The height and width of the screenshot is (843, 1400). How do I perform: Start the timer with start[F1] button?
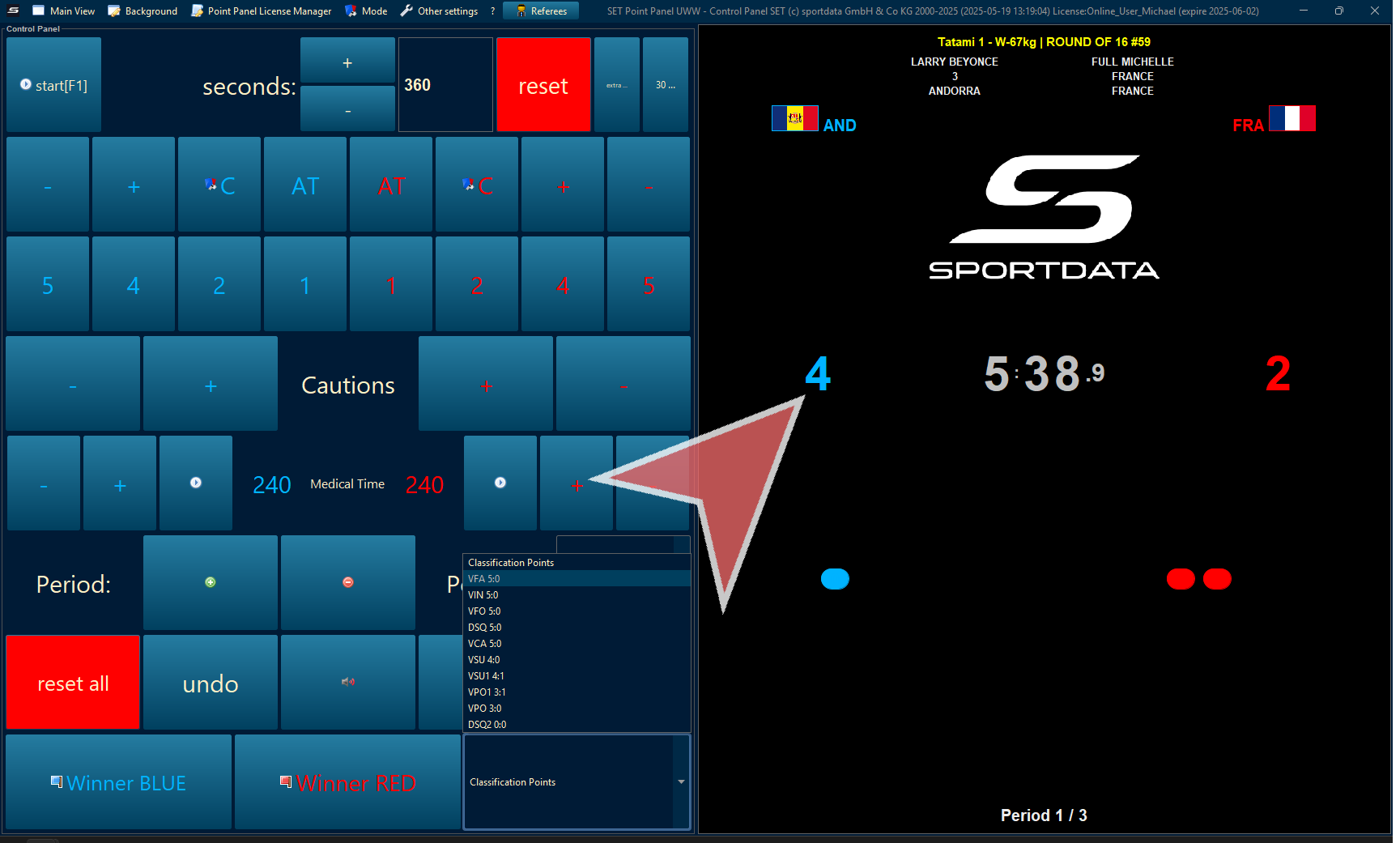pyautogui.click(x=53, y=85)
